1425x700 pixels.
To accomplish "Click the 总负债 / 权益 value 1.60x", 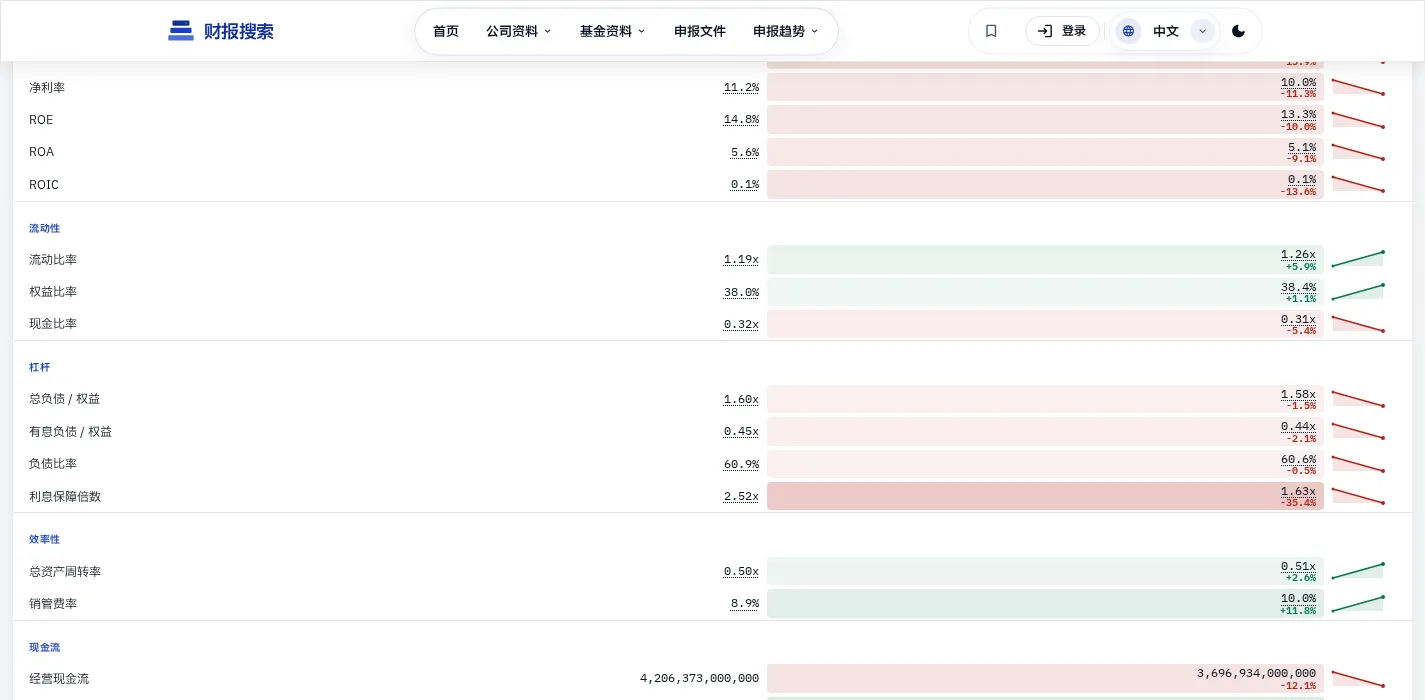I will pyautogui.click(x=741, y=399).
